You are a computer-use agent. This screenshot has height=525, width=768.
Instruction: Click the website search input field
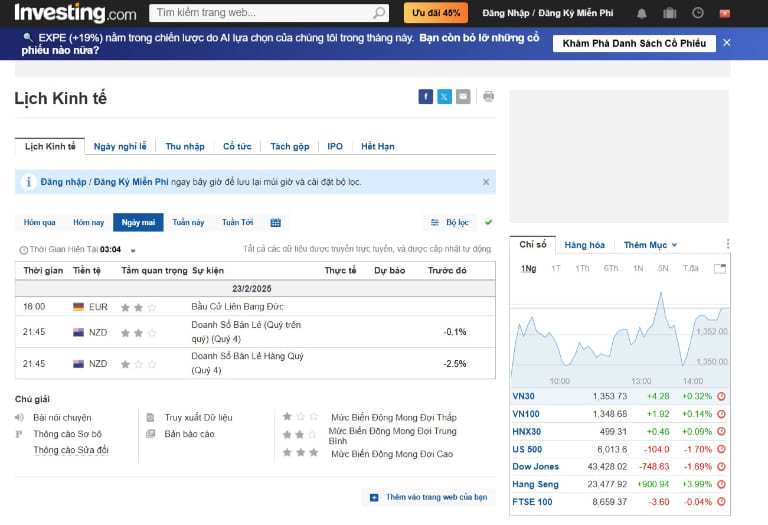coord(262,14)
